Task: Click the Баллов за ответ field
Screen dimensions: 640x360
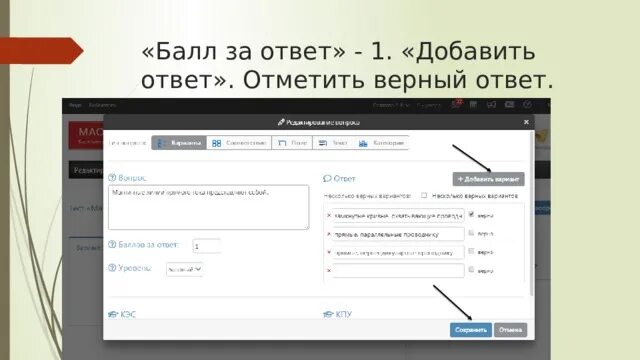Action: [x=207, y=246]
